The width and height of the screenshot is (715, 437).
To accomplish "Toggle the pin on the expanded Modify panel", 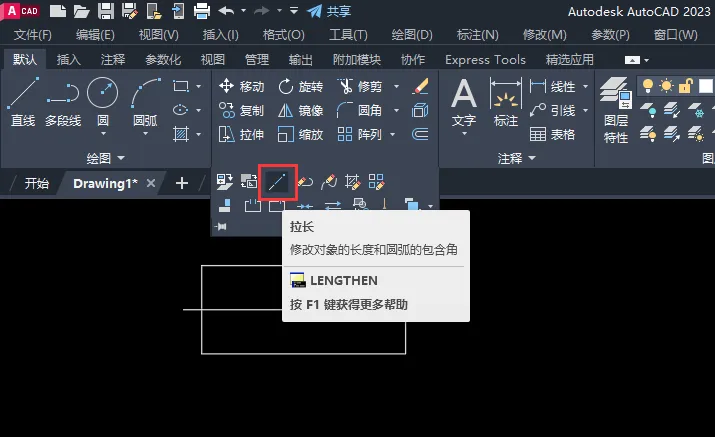I will [x=221, y=226].
